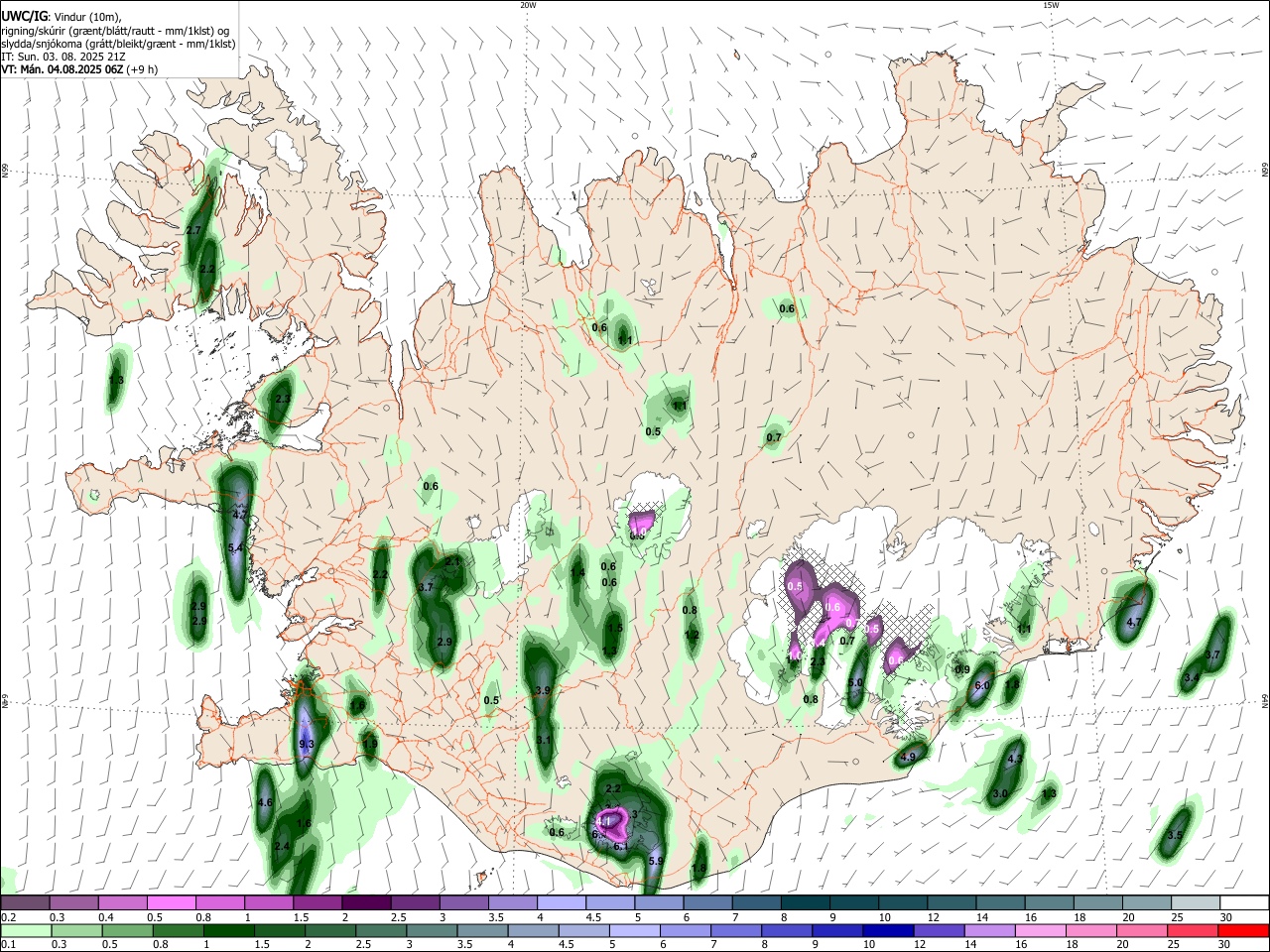Click the '15W' longitude label
This screenshot has width=1270, height=952.
(x=1050, y=5)
